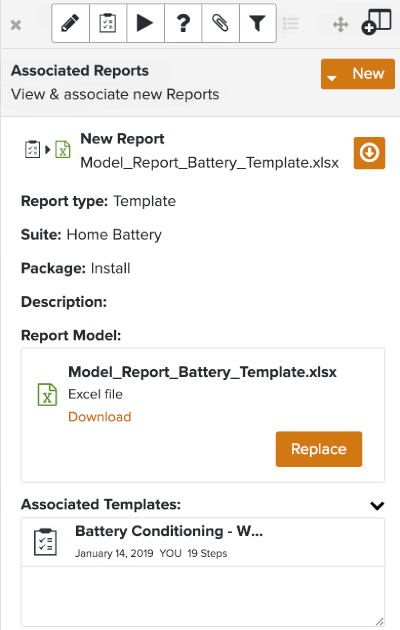Open the pencil edit tool
The width and height of the screenshot is (400, 630).
pyautogui.click(x=70, y=23)
